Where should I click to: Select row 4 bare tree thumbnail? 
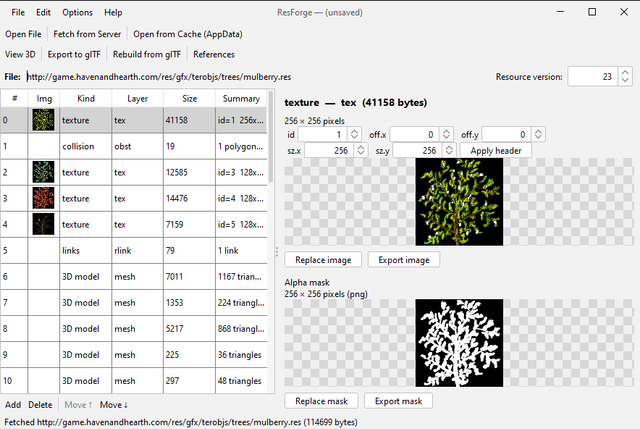coord(43,224)
